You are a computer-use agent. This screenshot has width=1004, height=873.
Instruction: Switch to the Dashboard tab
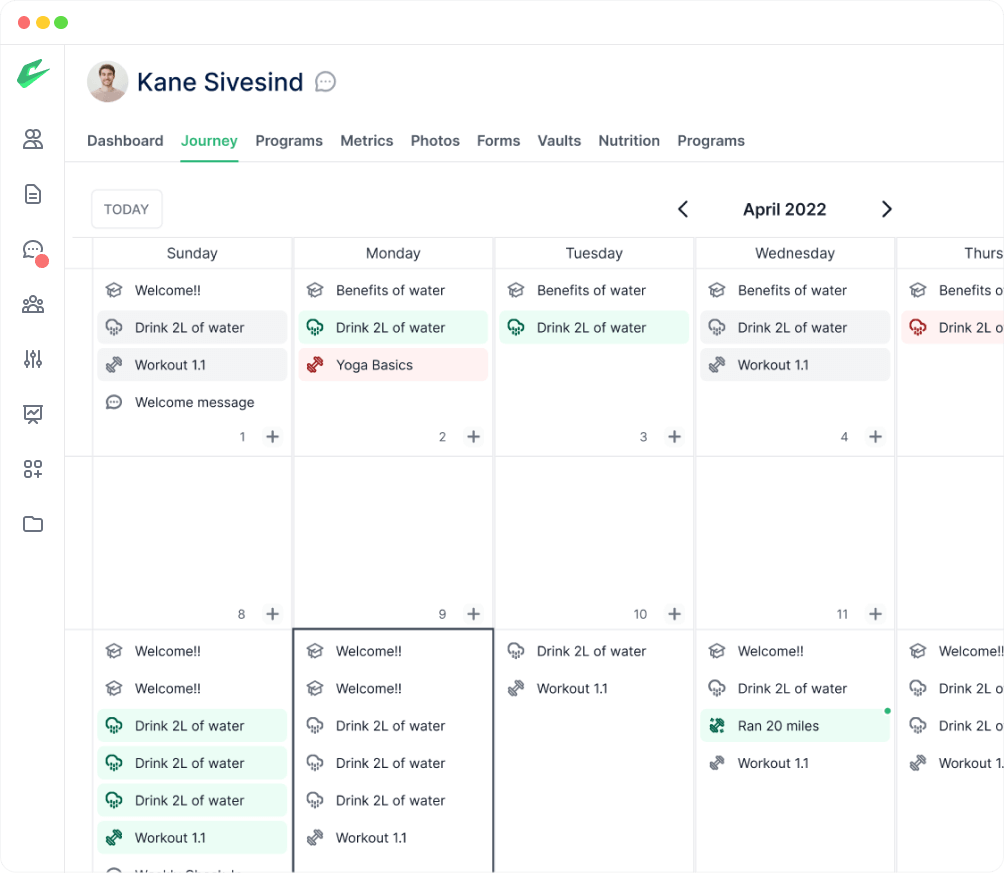point(125,141)
